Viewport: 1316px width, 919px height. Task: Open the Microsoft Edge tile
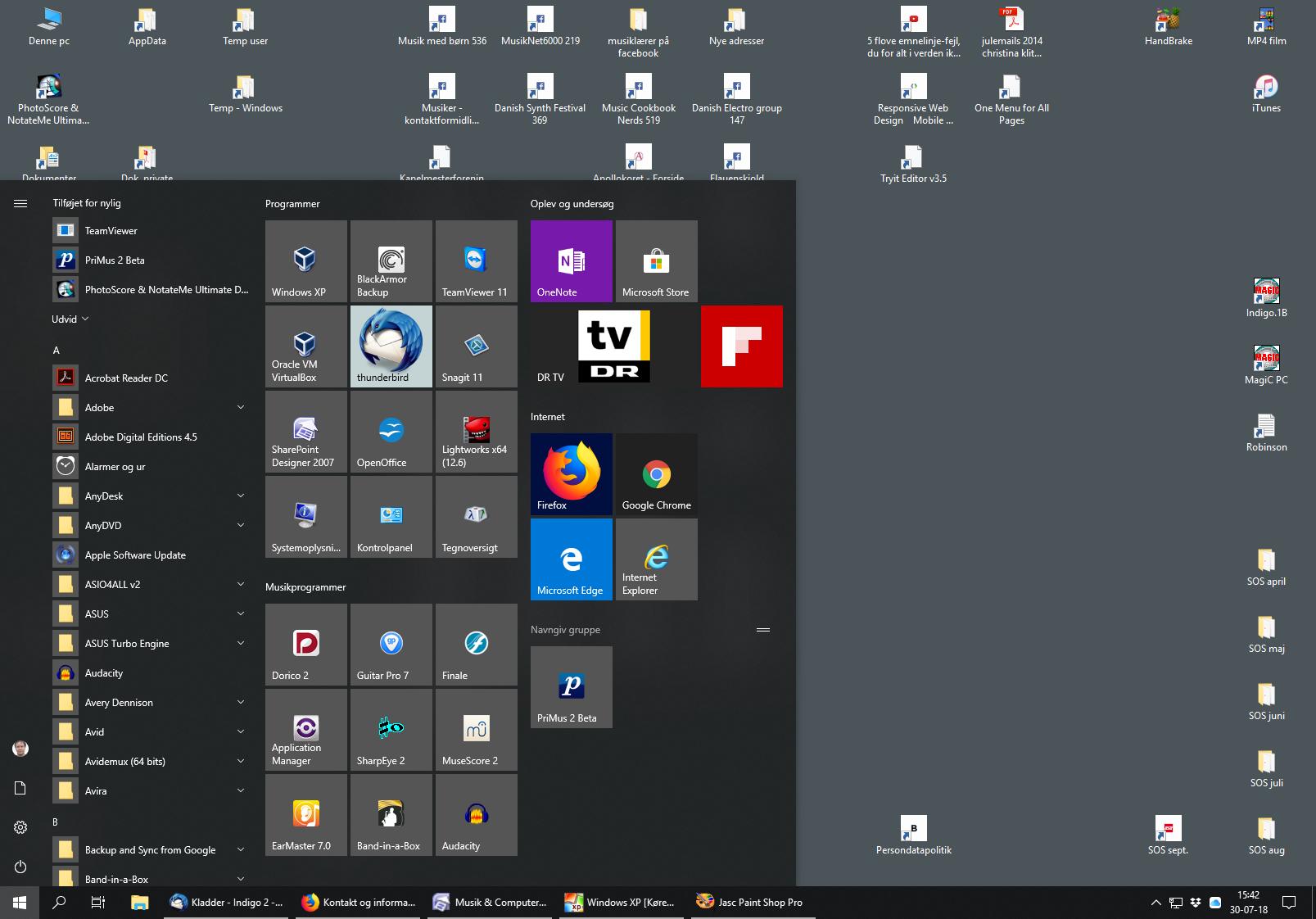click(572, 559)
